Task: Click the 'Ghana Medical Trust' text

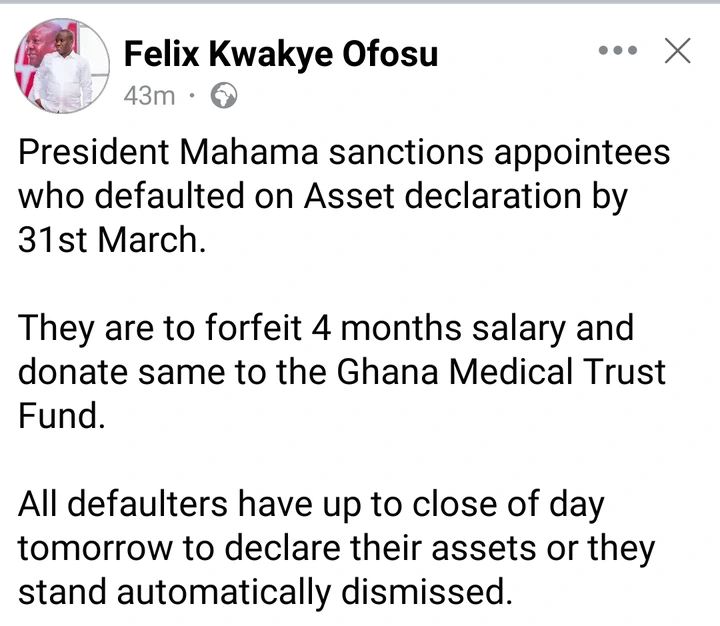Action: pyautogui.click(x=501, y=372)
